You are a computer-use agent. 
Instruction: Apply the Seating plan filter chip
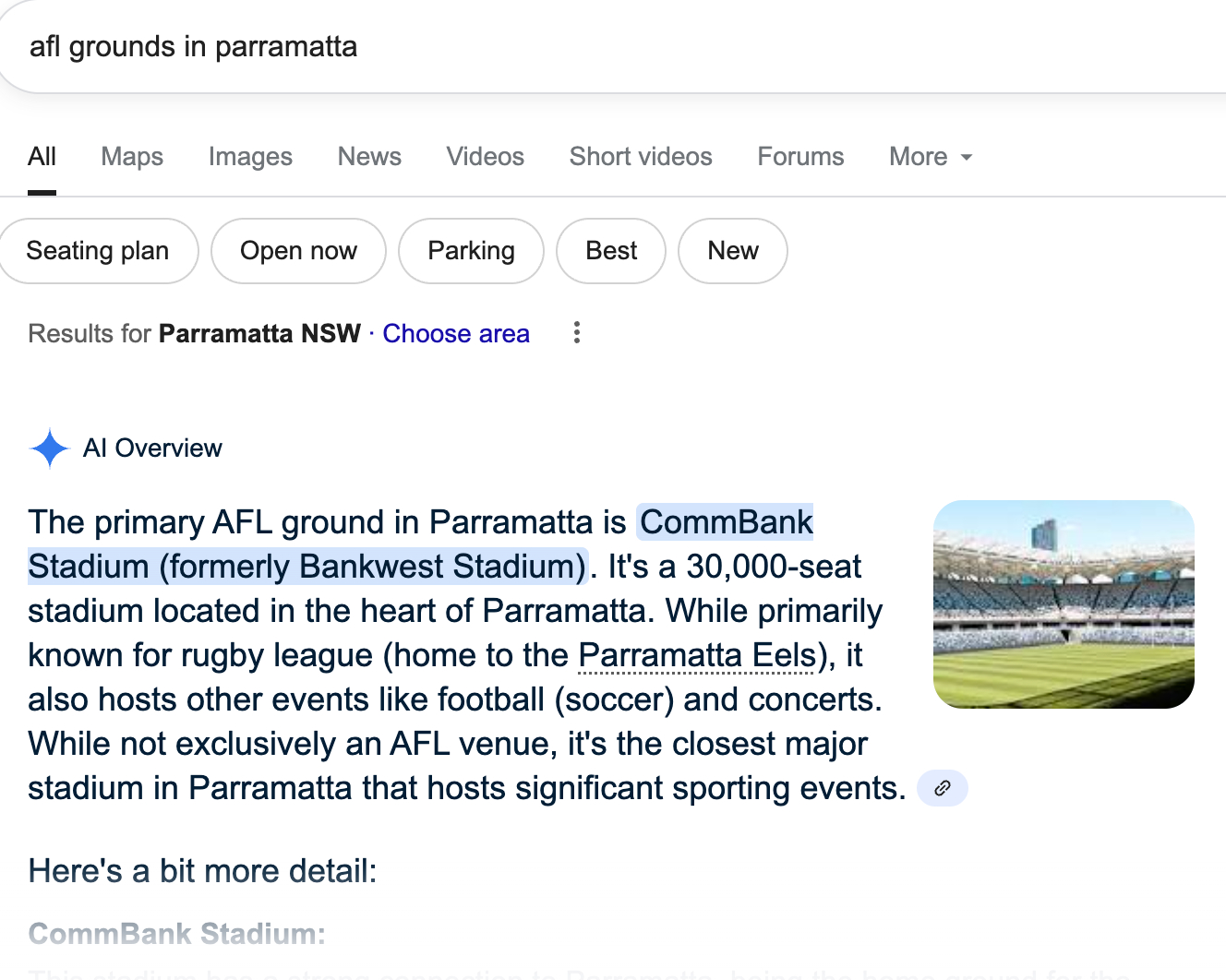click(x=98, y=251)
